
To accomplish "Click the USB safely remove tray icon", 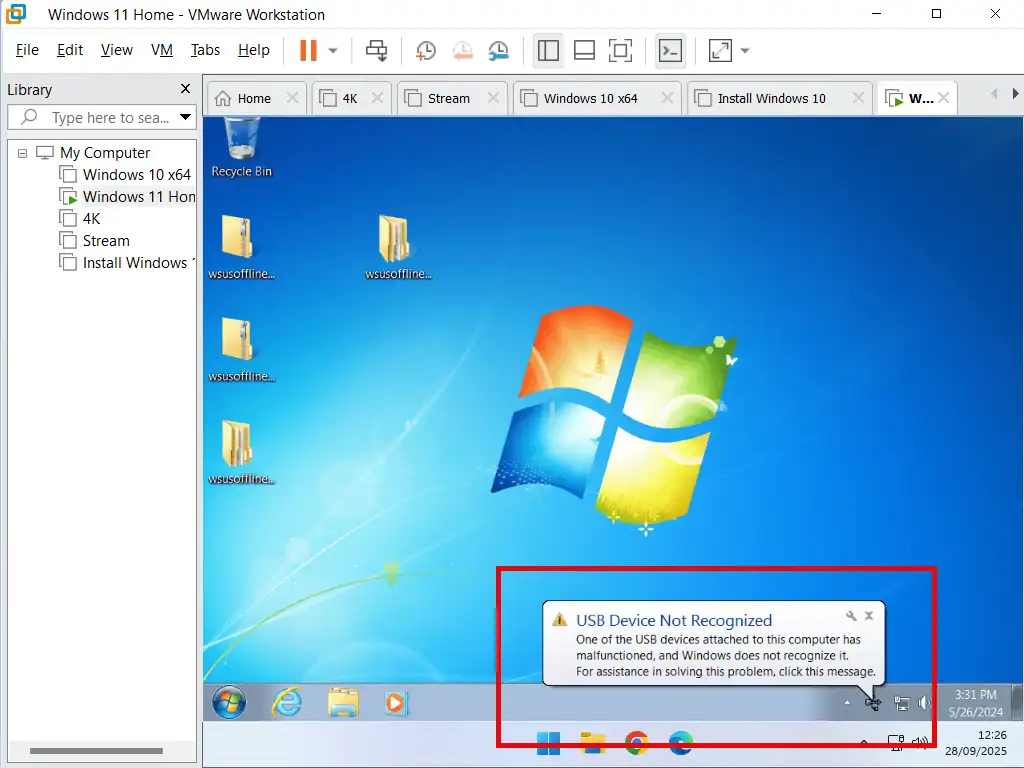I will tap(872, 703).
